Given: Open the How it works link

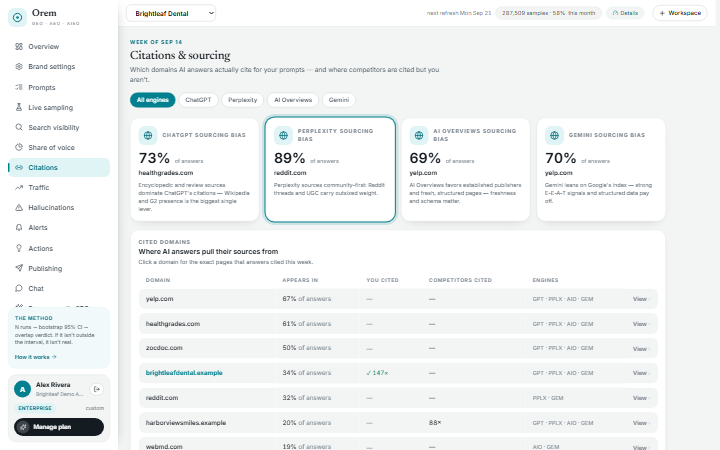Looking at the screenshot, I should click(x=35, y=357).
